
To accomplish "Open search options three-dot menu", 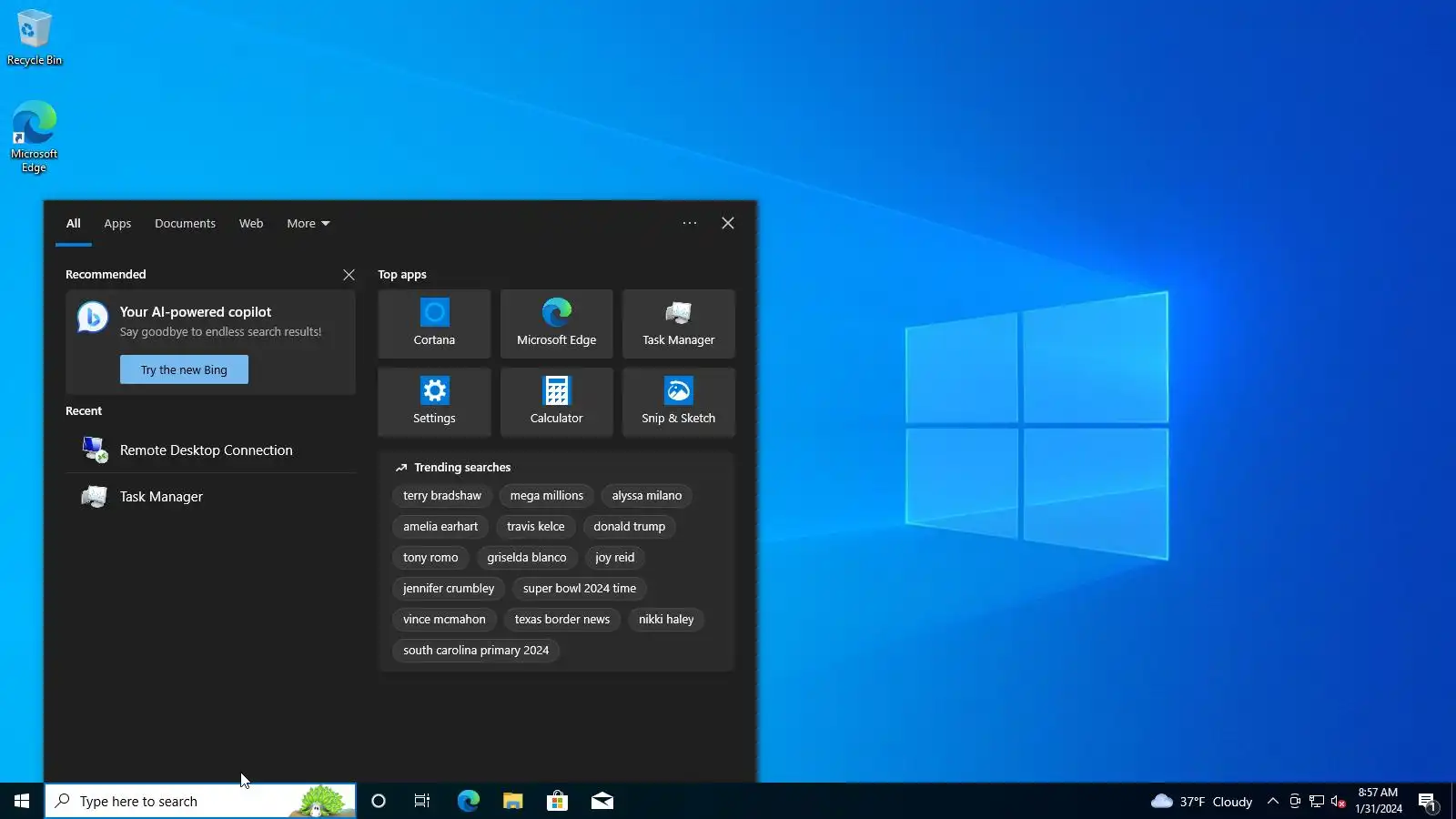I will point(690,223).
